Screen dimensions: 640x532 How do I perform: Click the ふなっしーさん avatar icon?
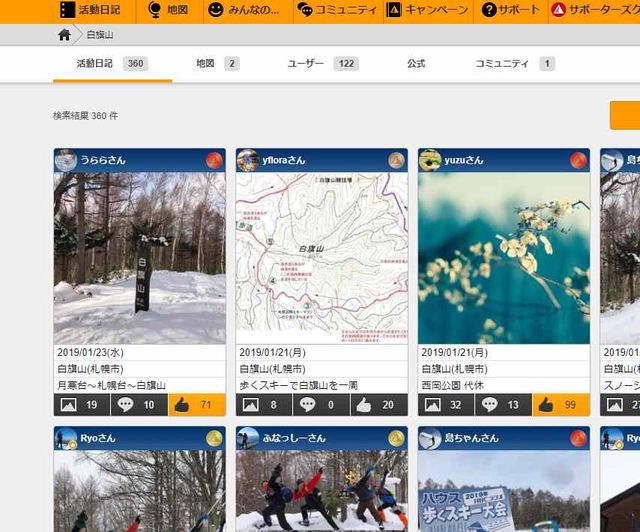click(248, 438)
